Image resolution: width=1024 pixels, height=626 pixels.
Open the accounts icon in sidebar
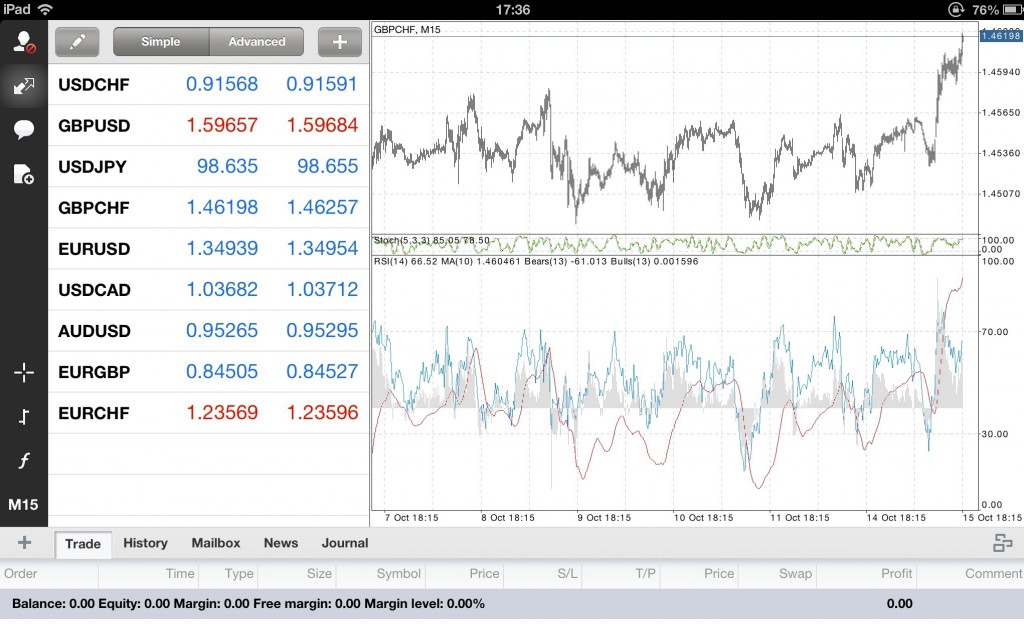click(24, 42)
